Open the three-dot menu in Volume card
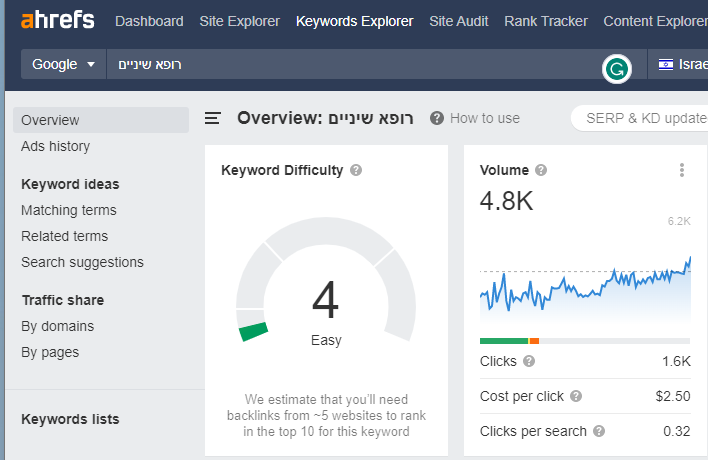Image resolution: width=708 pixels, height=460 pixels. (x=682, y=170)
